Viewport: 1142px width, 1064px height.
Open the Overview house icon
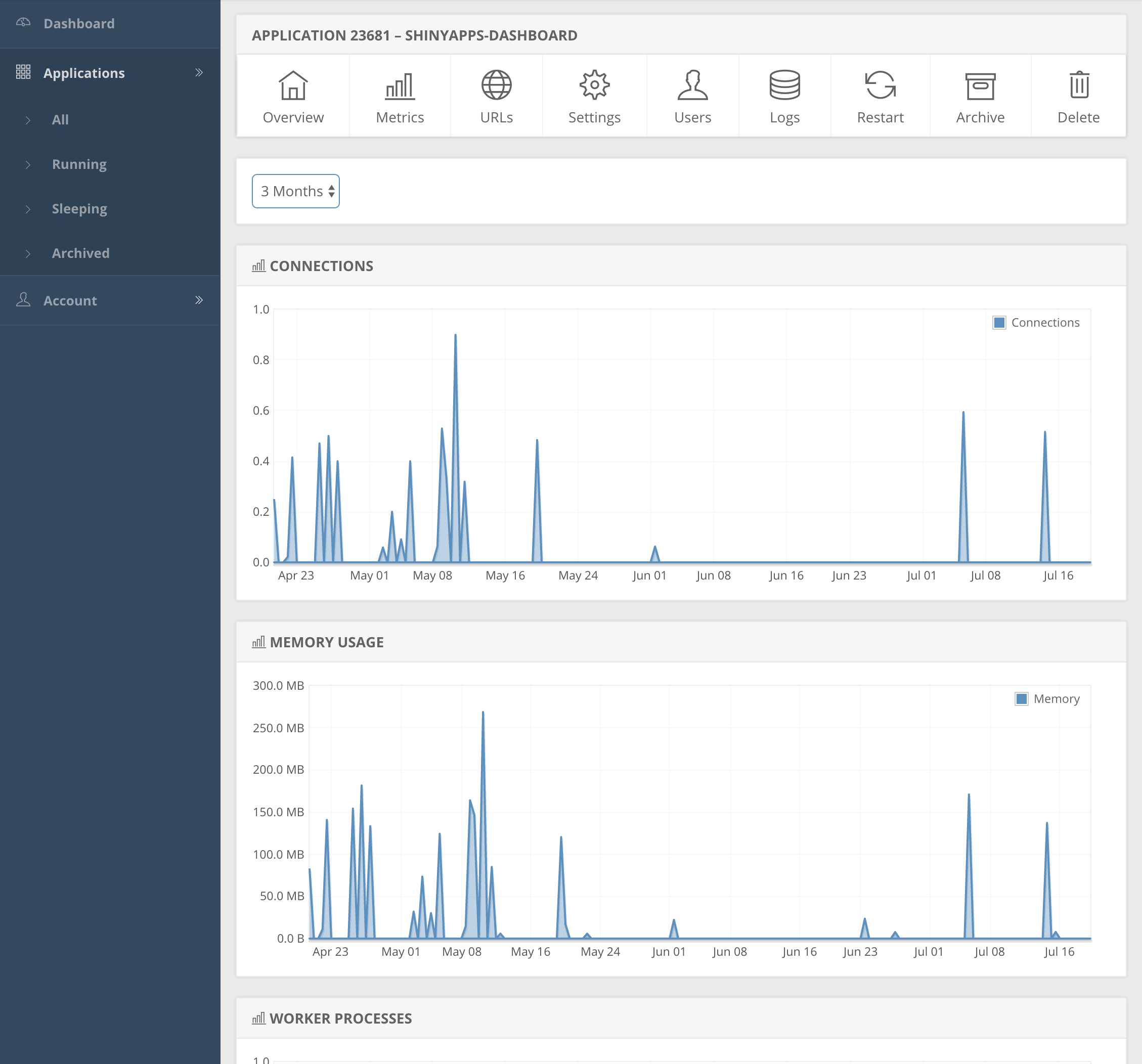point(293,85)
